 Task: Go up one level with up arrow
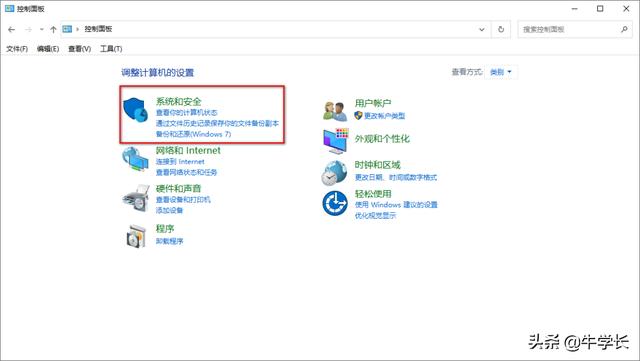tap(53, 29)
